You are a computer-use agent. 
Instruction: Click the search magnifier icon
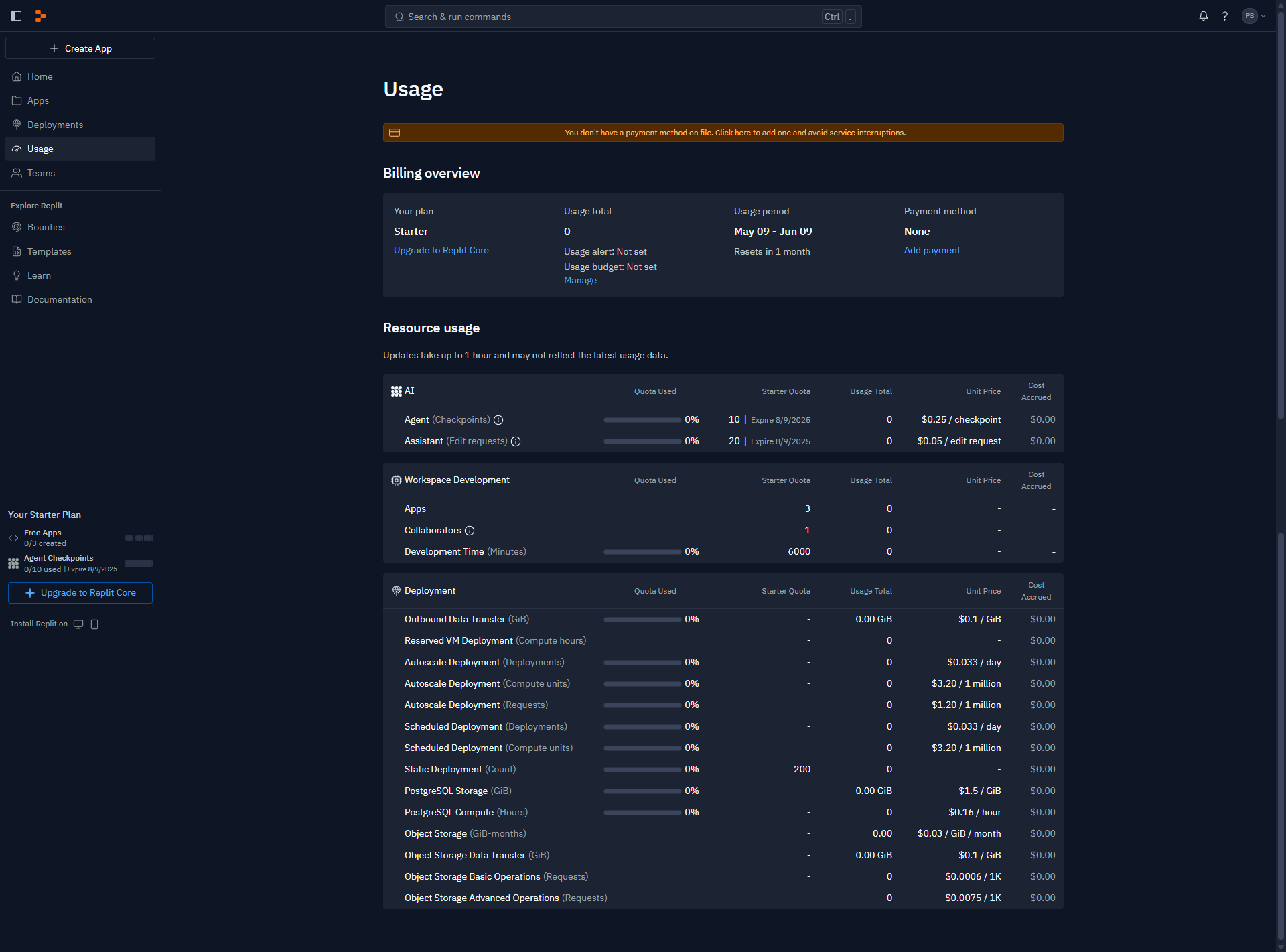[399, 17]
